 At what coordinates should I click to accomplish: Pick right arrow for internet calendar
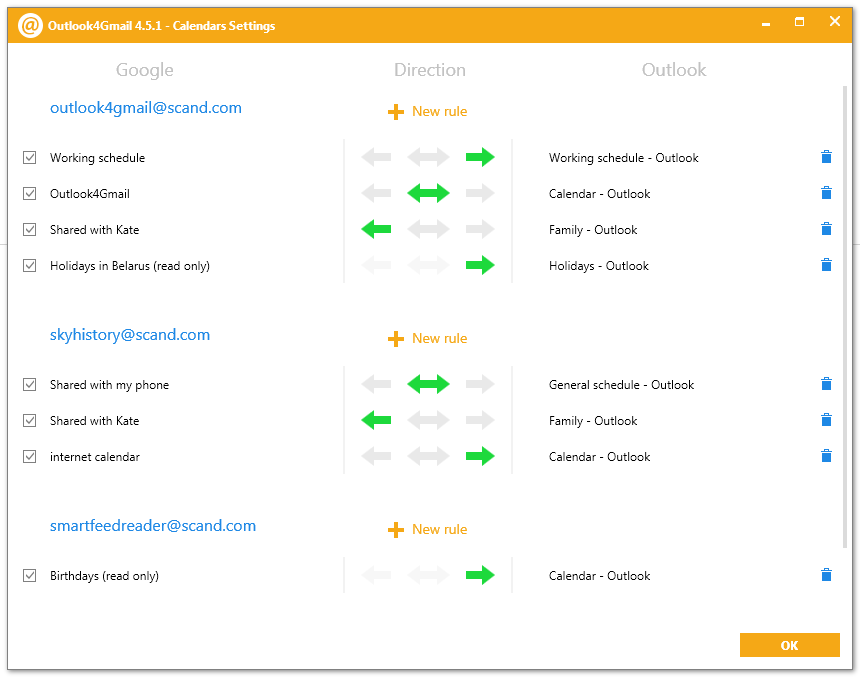click(480, 456)
